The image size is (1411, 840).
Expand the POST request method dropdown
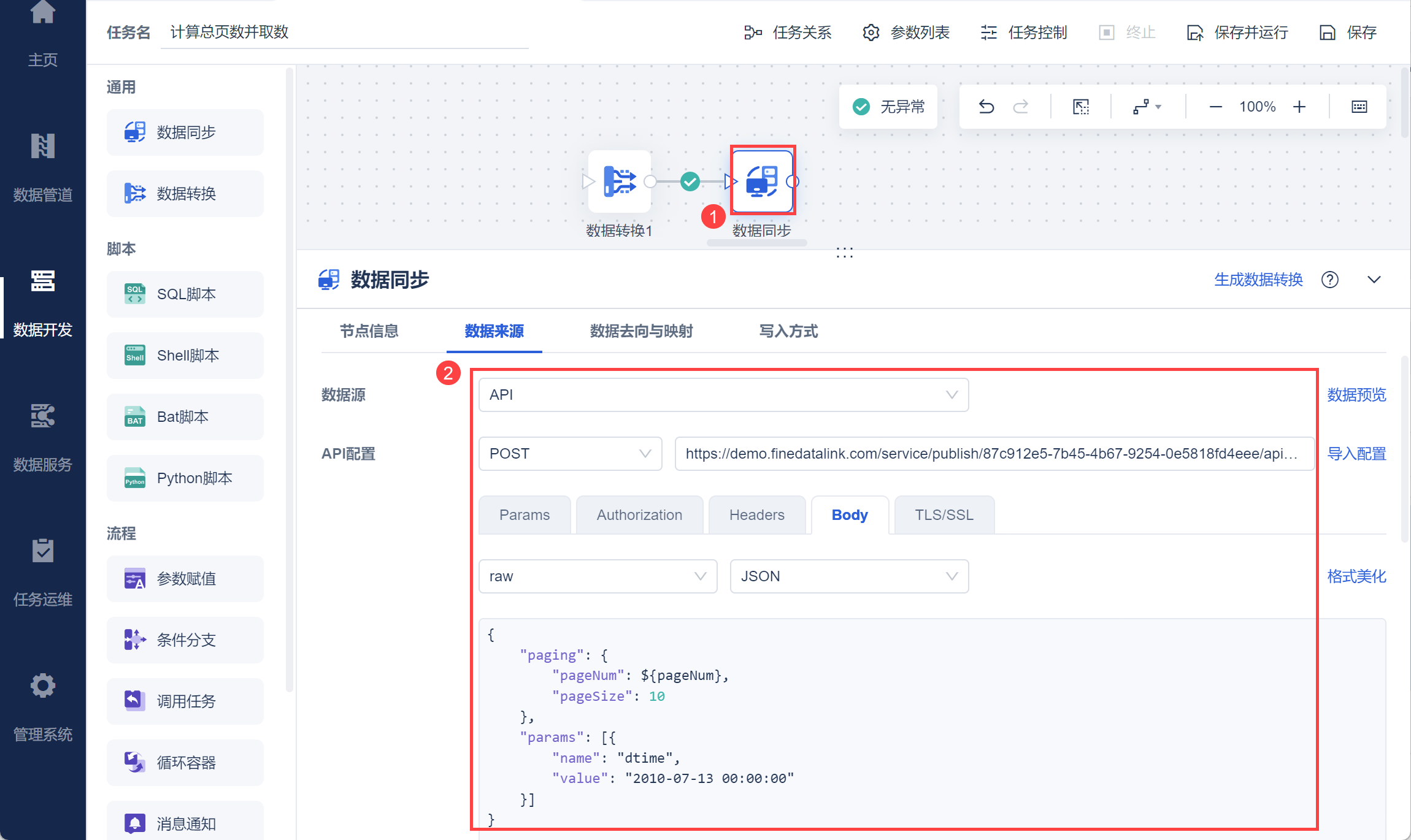(569, 454)
